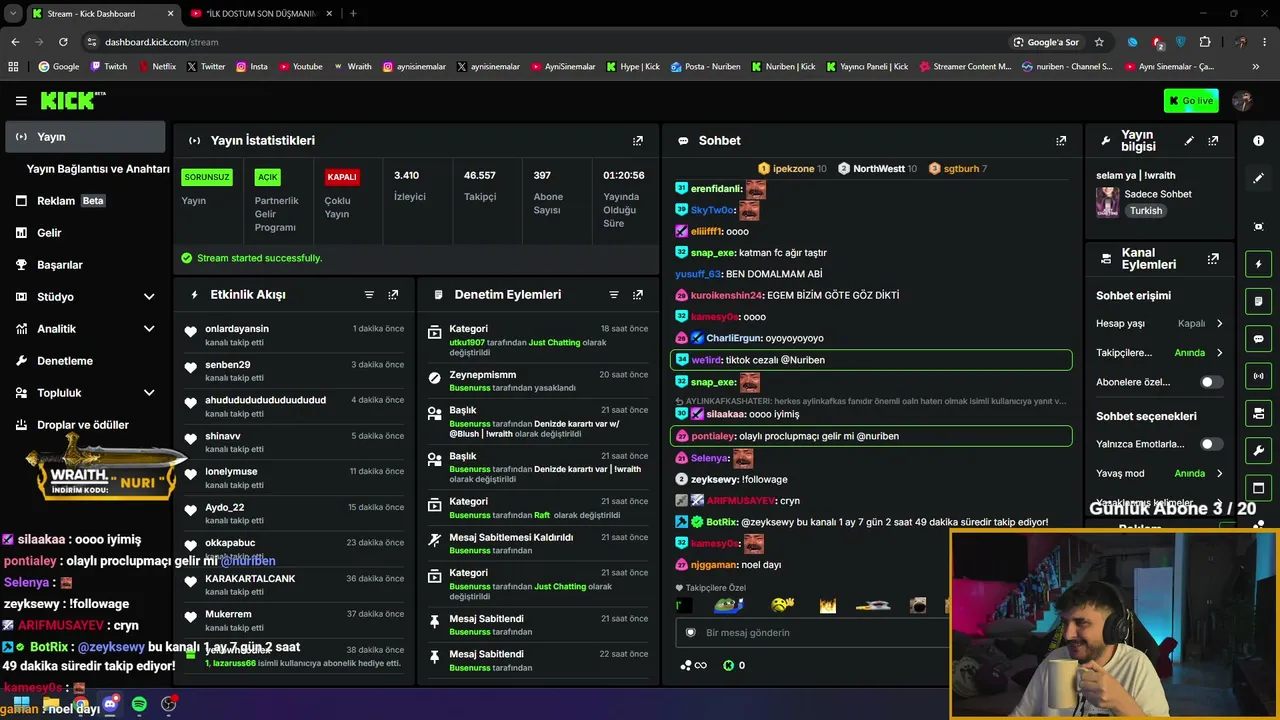Viewport: 1280px width, 720px height.
Task: Open Yayın Bağlantısı ve Anahtarı page
Action: tap(98, 169)
